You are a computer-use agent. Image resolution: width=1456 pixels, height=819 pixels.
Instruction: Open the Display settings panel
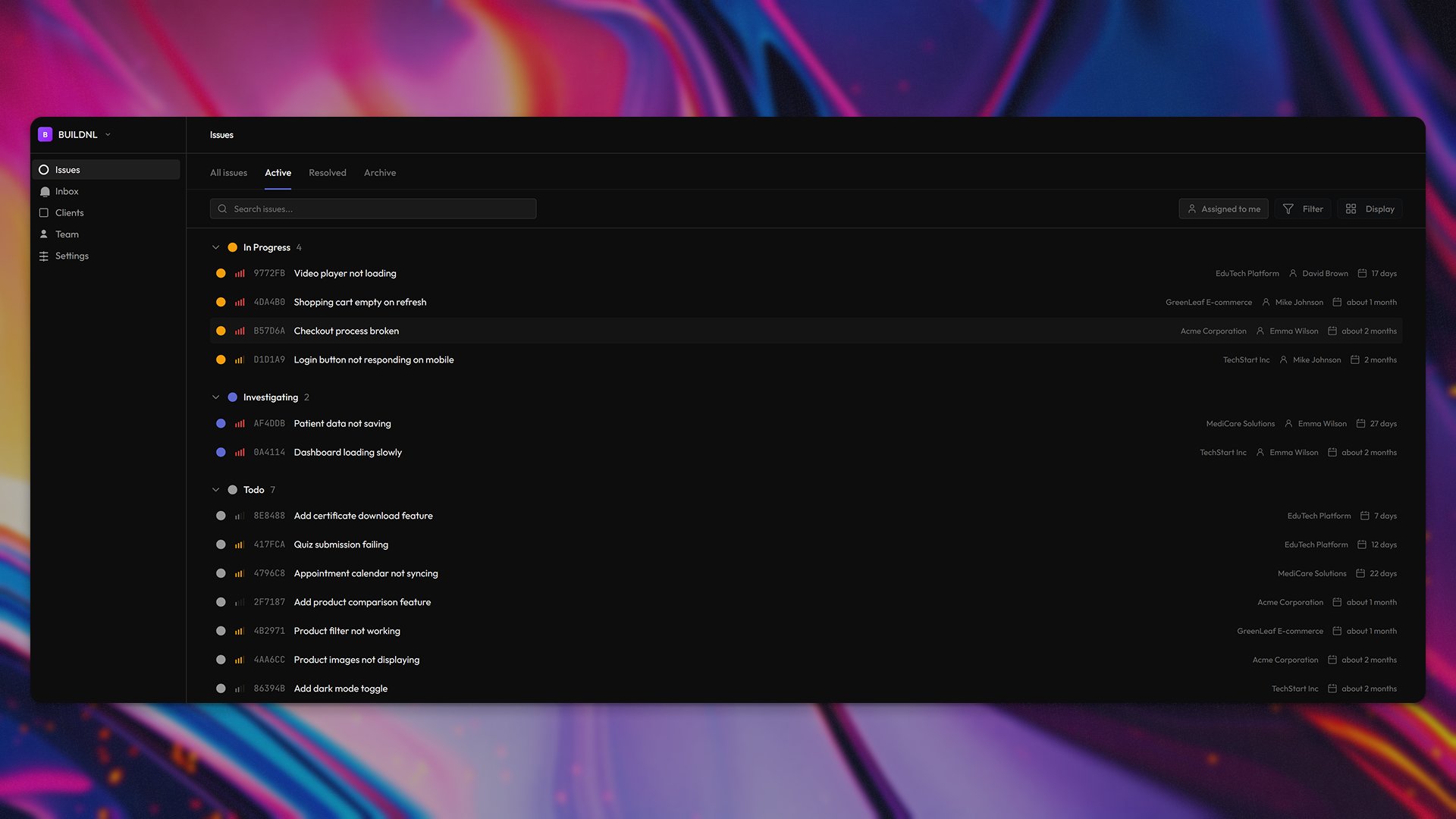(1370, 209)
